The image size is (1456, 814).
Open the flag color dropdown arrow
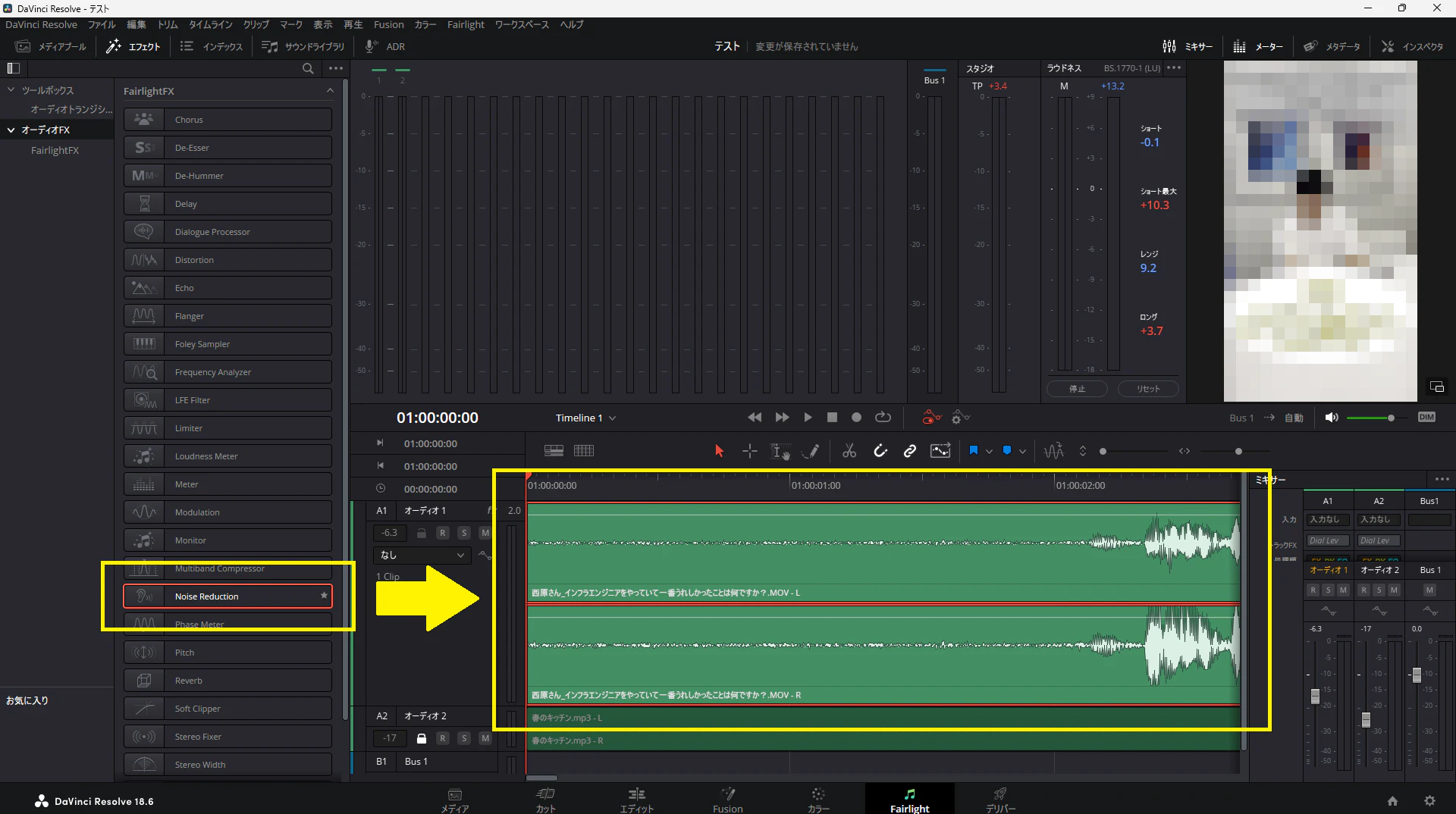pos(989,452)
